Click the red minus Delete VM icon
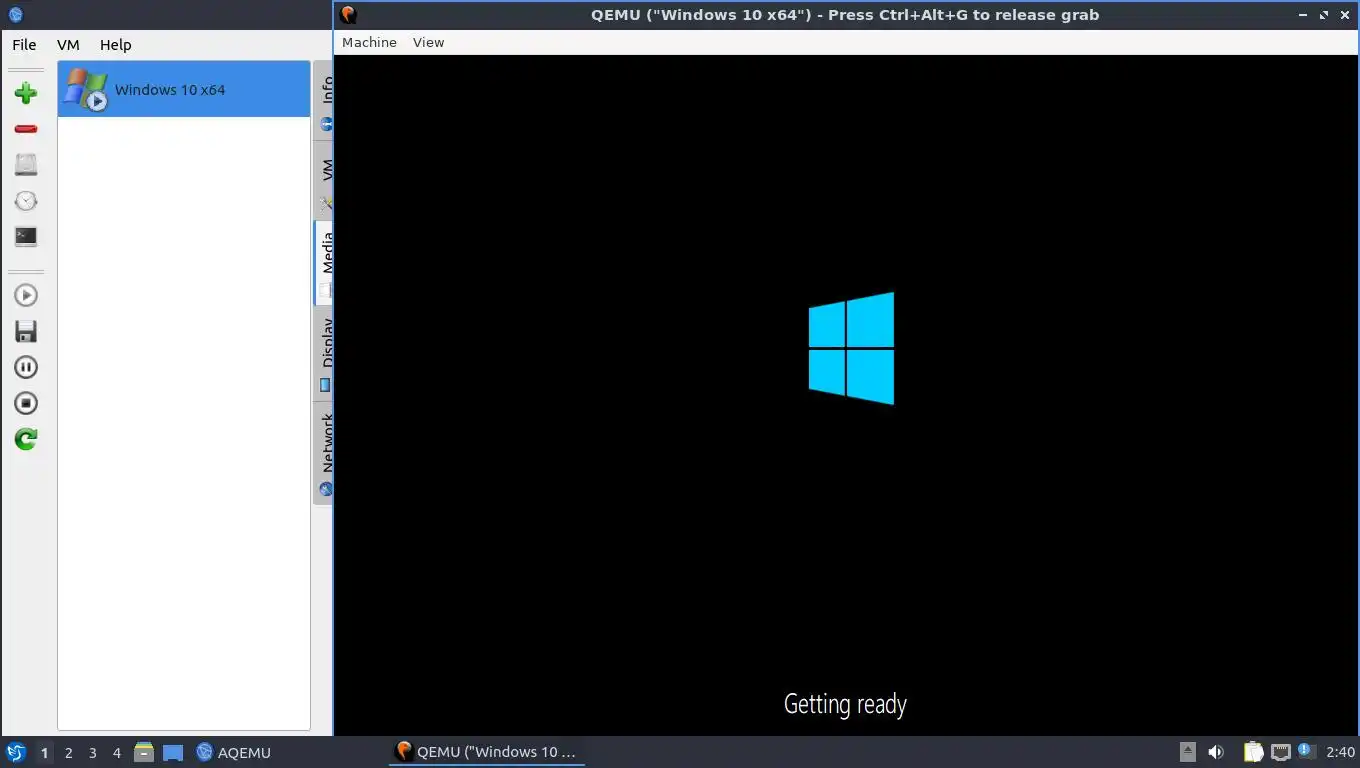1360x768 pixels. tap(26, 129)
